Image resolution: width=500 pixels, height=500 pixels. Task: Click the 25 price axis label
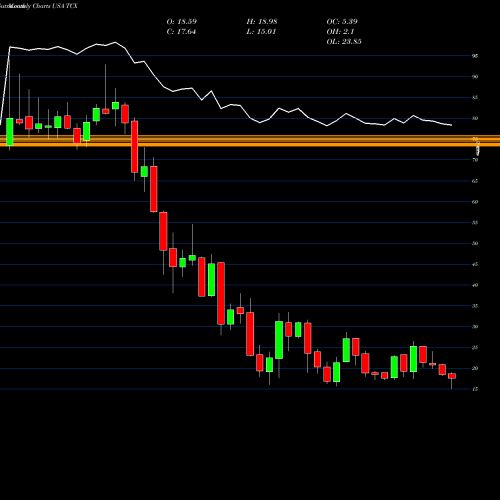pos(475,348)
